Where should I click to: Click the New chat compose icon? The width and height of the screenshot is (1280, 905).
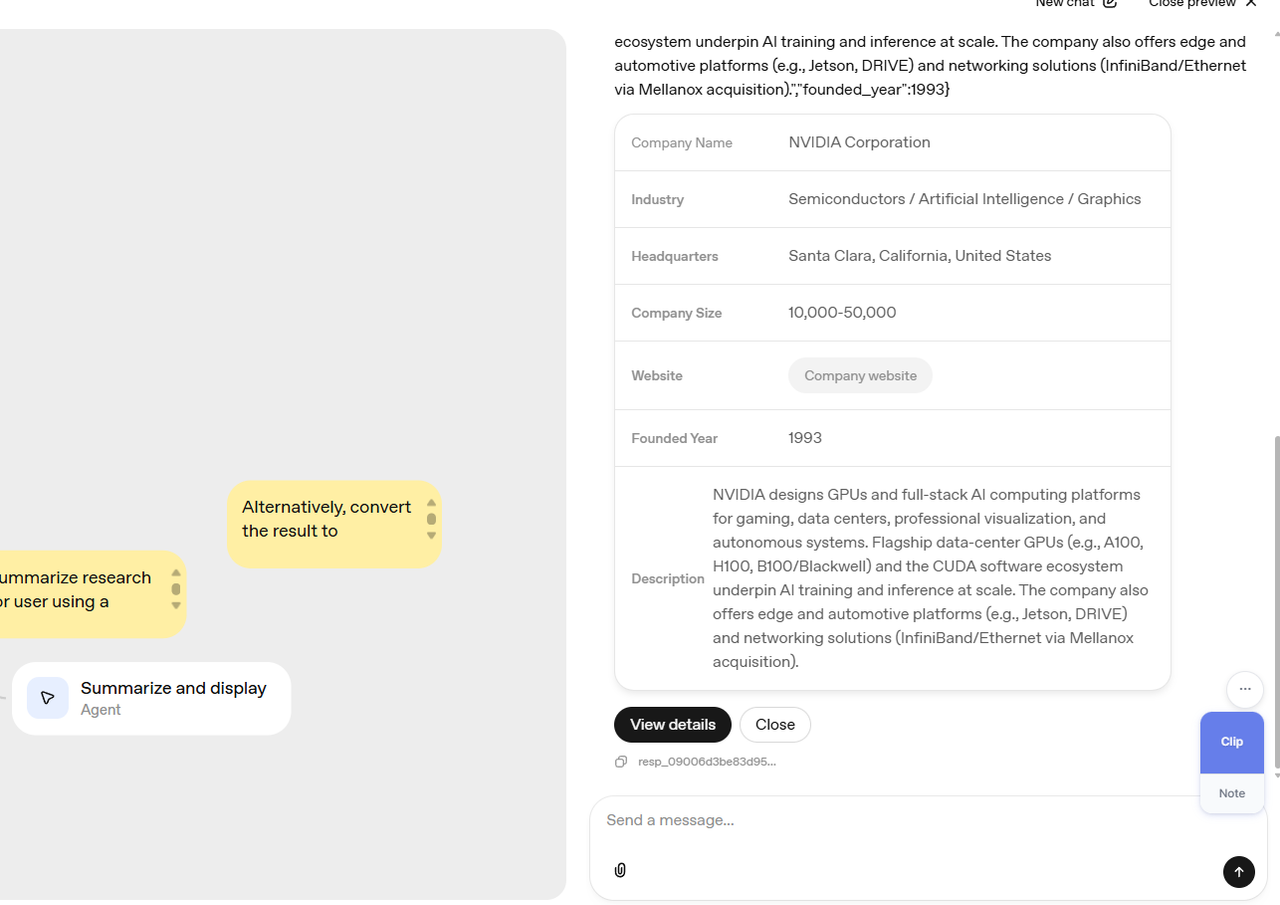point(1109,4)
